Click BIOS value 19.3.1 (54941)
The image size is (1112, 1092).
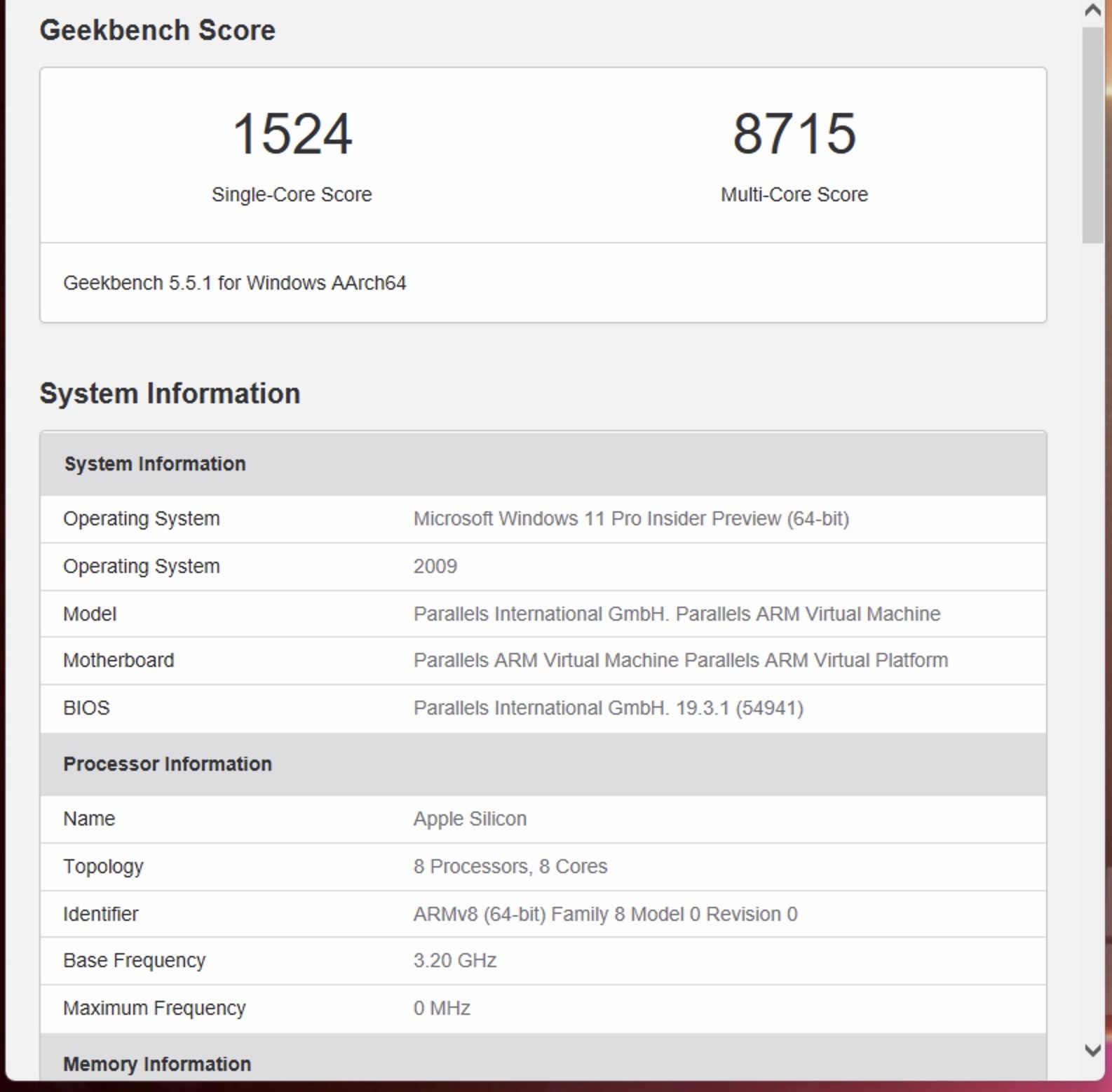coord(609,708)
